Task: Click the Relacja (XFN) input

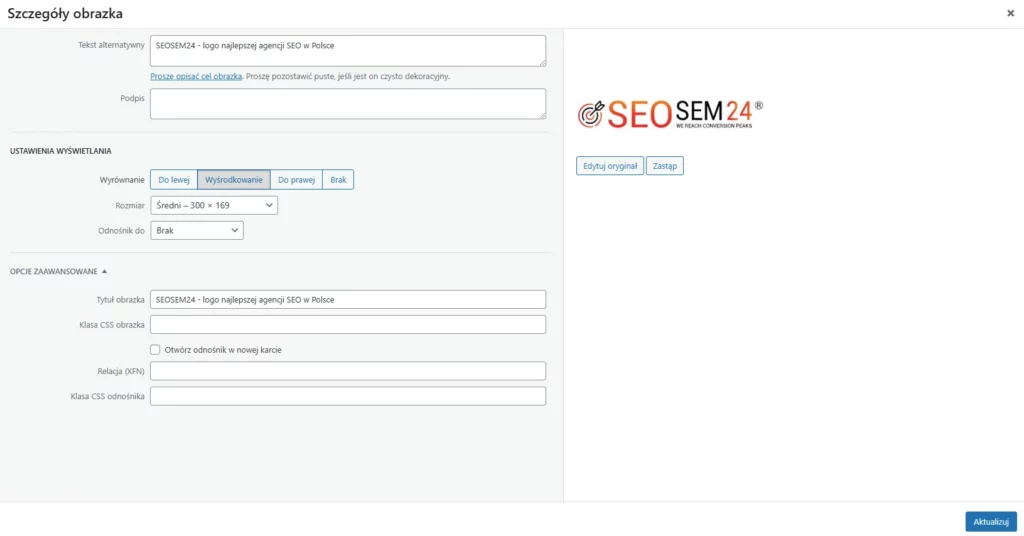Action: point(348,371)
